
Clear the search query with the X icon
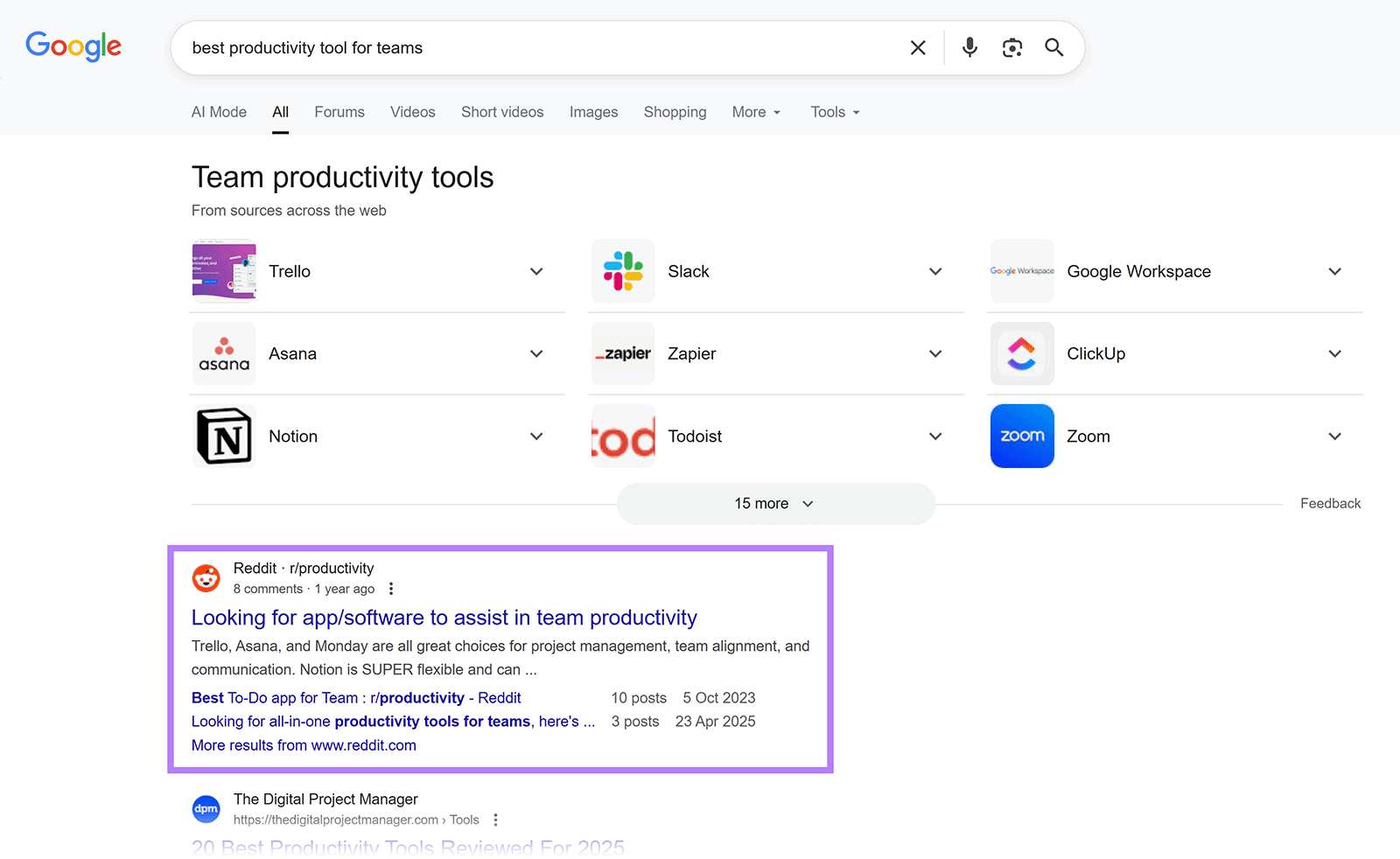click(917, 48)
